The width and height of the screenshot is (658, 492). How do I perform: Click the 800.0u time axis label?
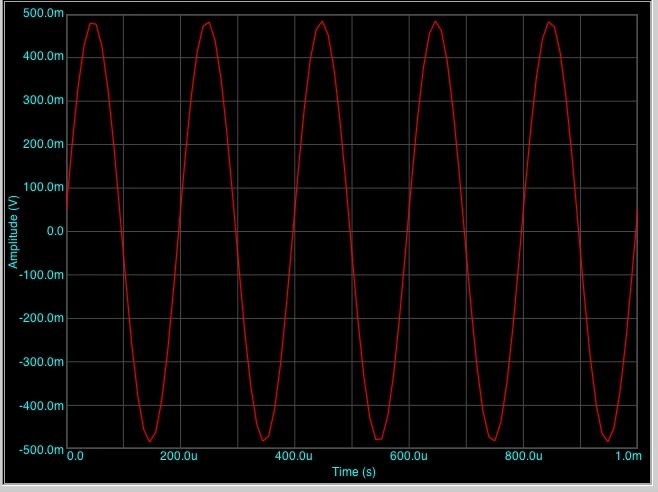click(523, 456)
